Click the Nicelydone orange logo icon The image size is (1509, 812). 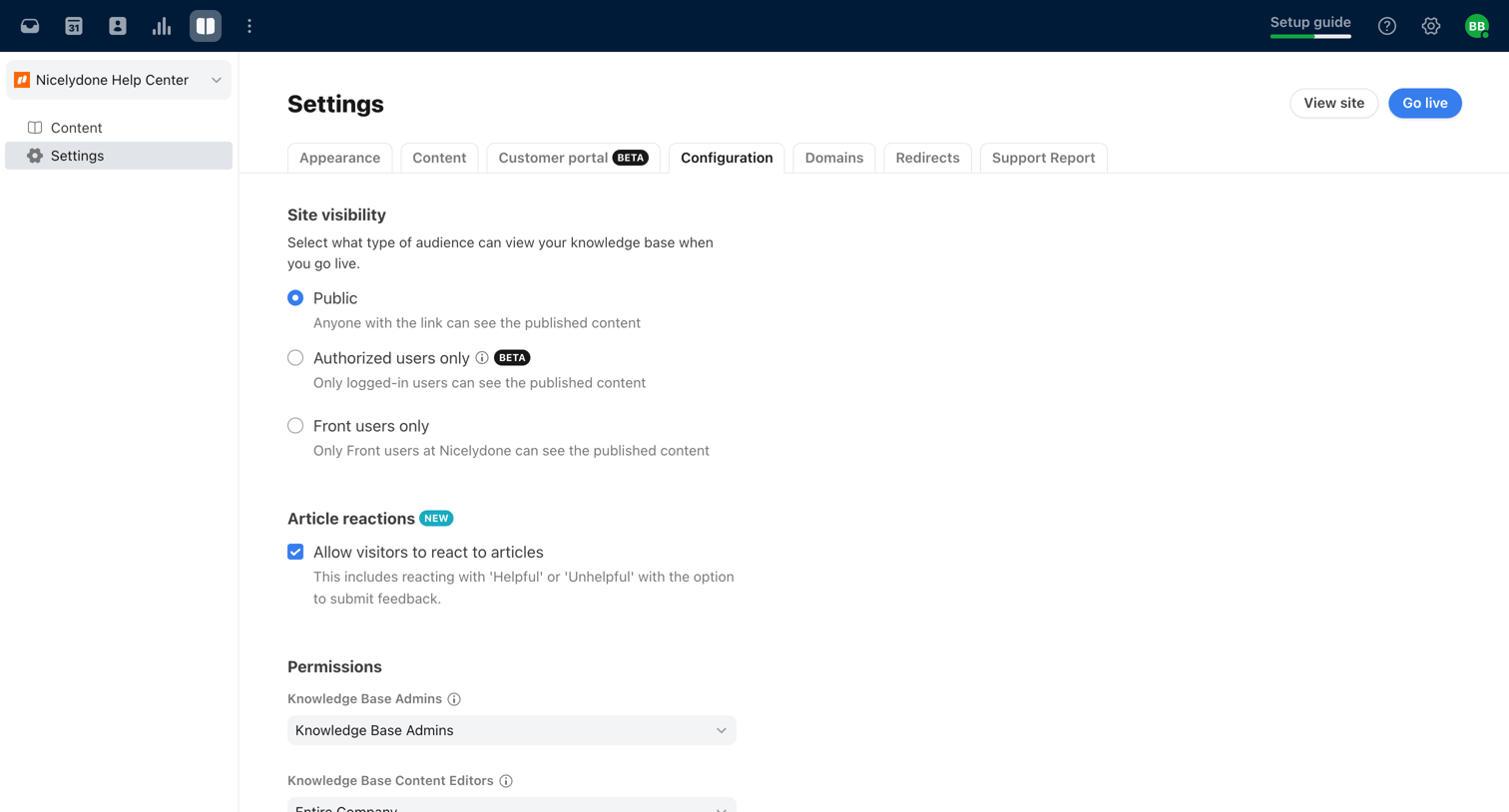click(x=22, y=80)
